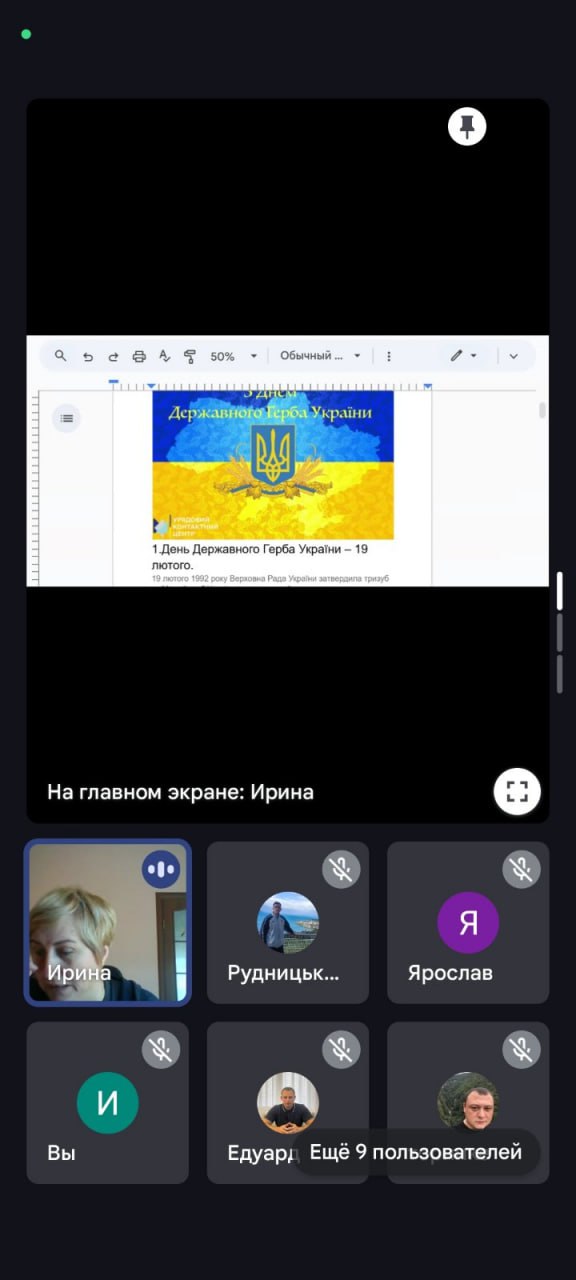
Task: Toggle the muted microphone icon on your own tile
Action: (x=160, y=1050)
